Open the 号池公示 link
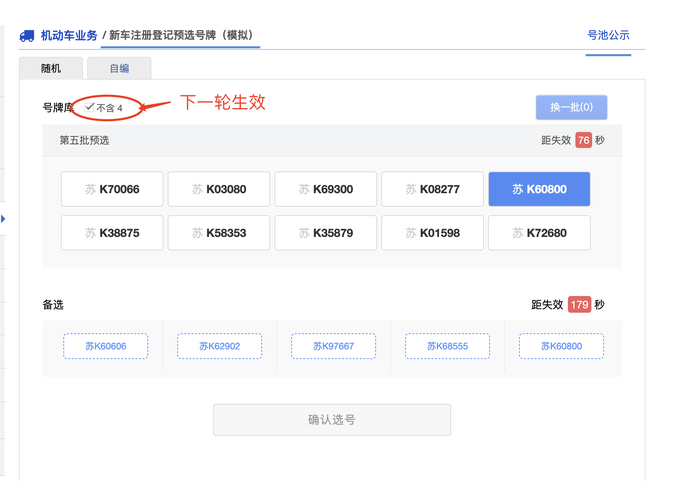Screen dimensions: 700x481 click(608, 35)
